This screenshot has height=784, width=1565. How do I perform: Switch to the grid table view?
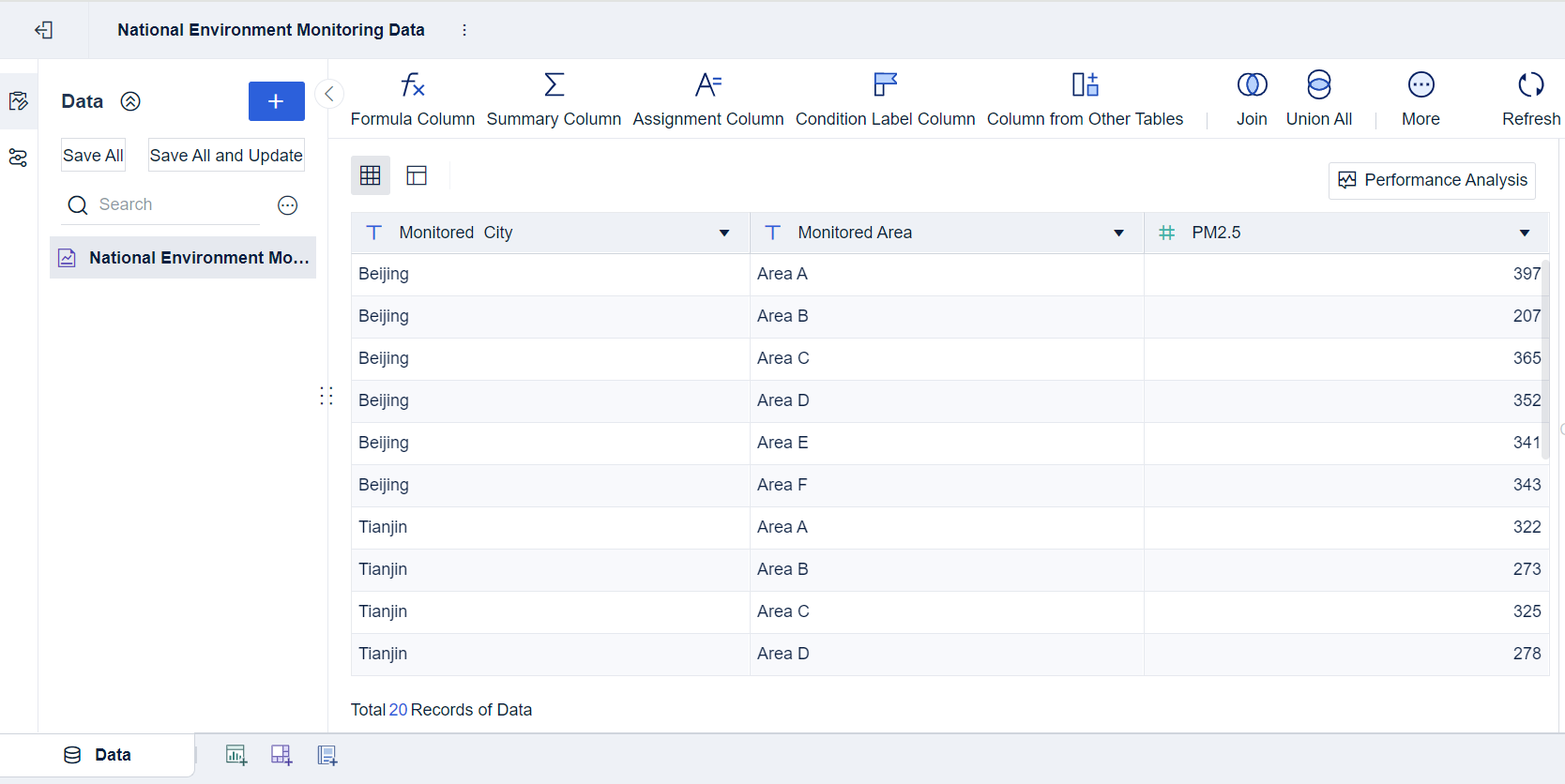point(371,175)
